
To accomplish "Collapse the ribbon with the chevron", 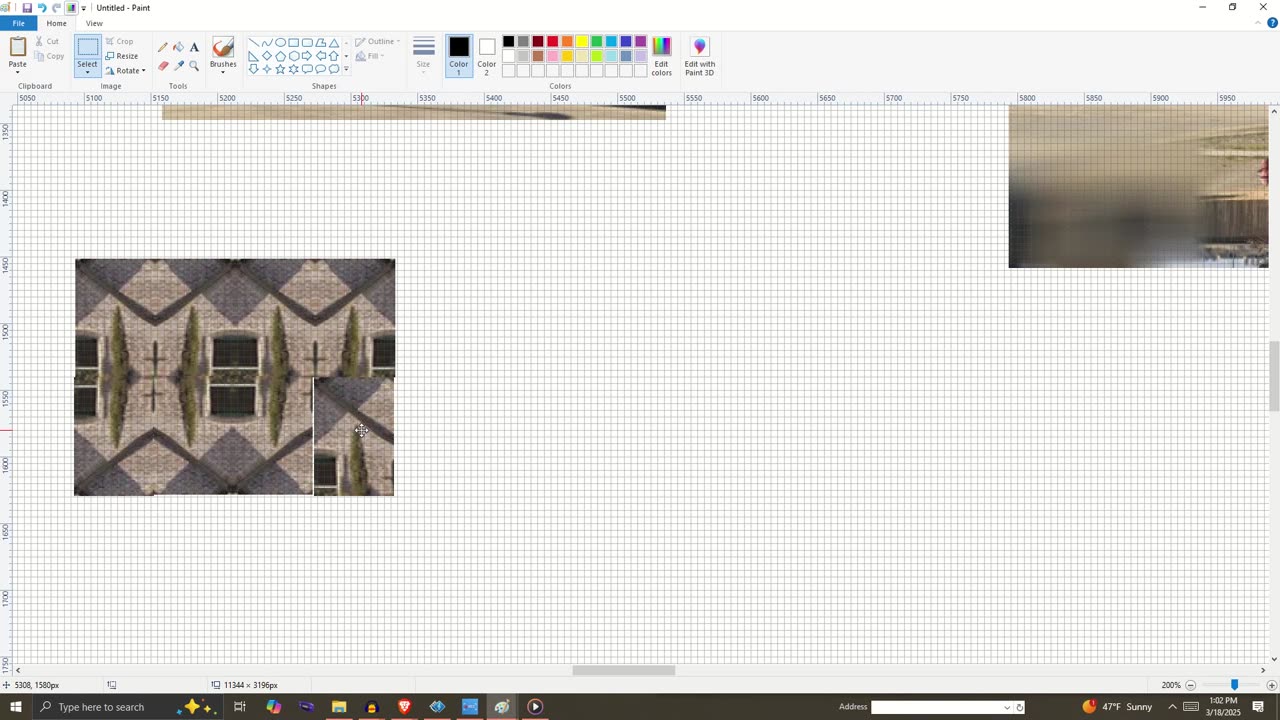I will click(1259, 23).
